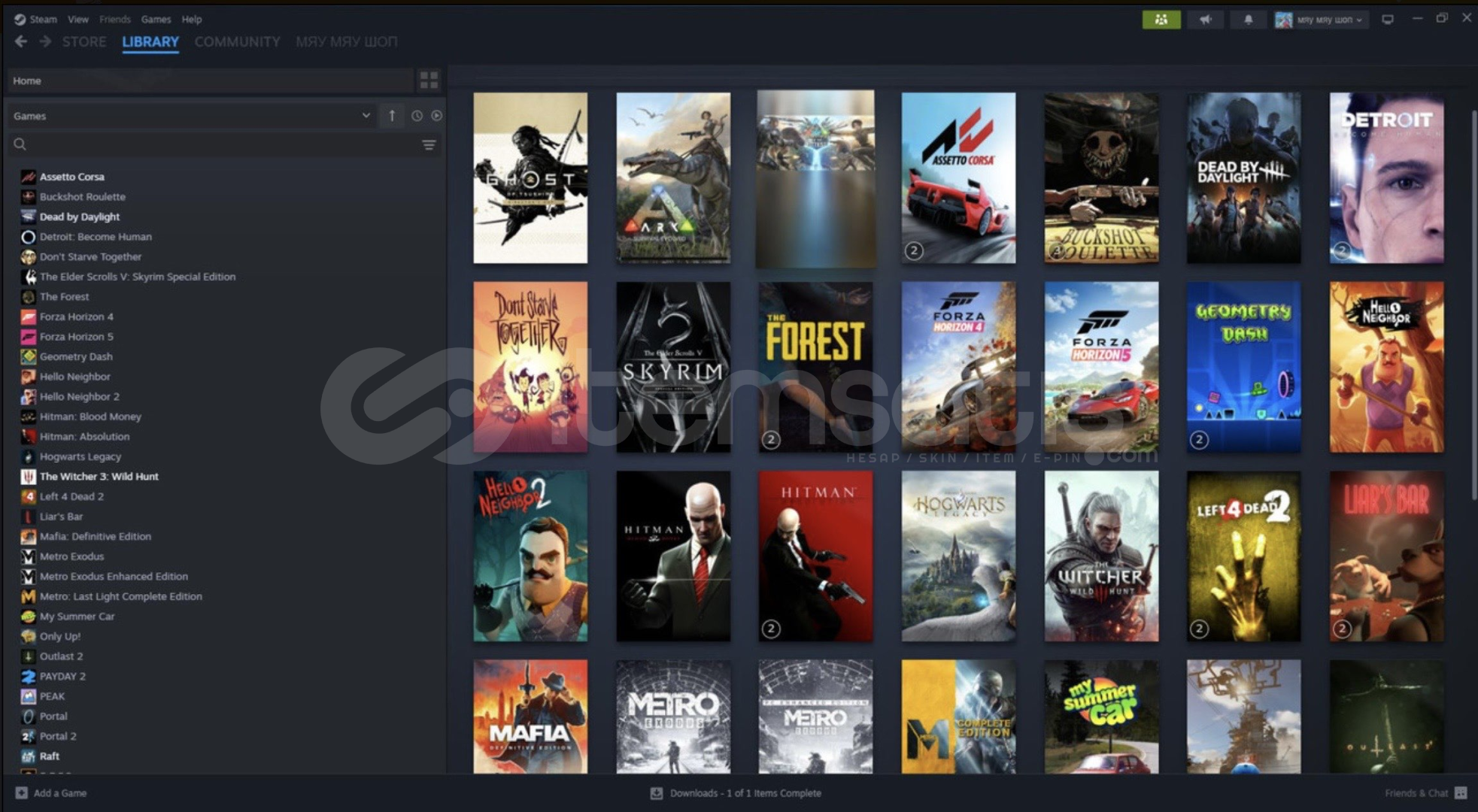Screen dimensions: 1478x812
Task: Select Hogwarts Legacy in the game list
Action: pyautogui.click(x=80, y=456)
